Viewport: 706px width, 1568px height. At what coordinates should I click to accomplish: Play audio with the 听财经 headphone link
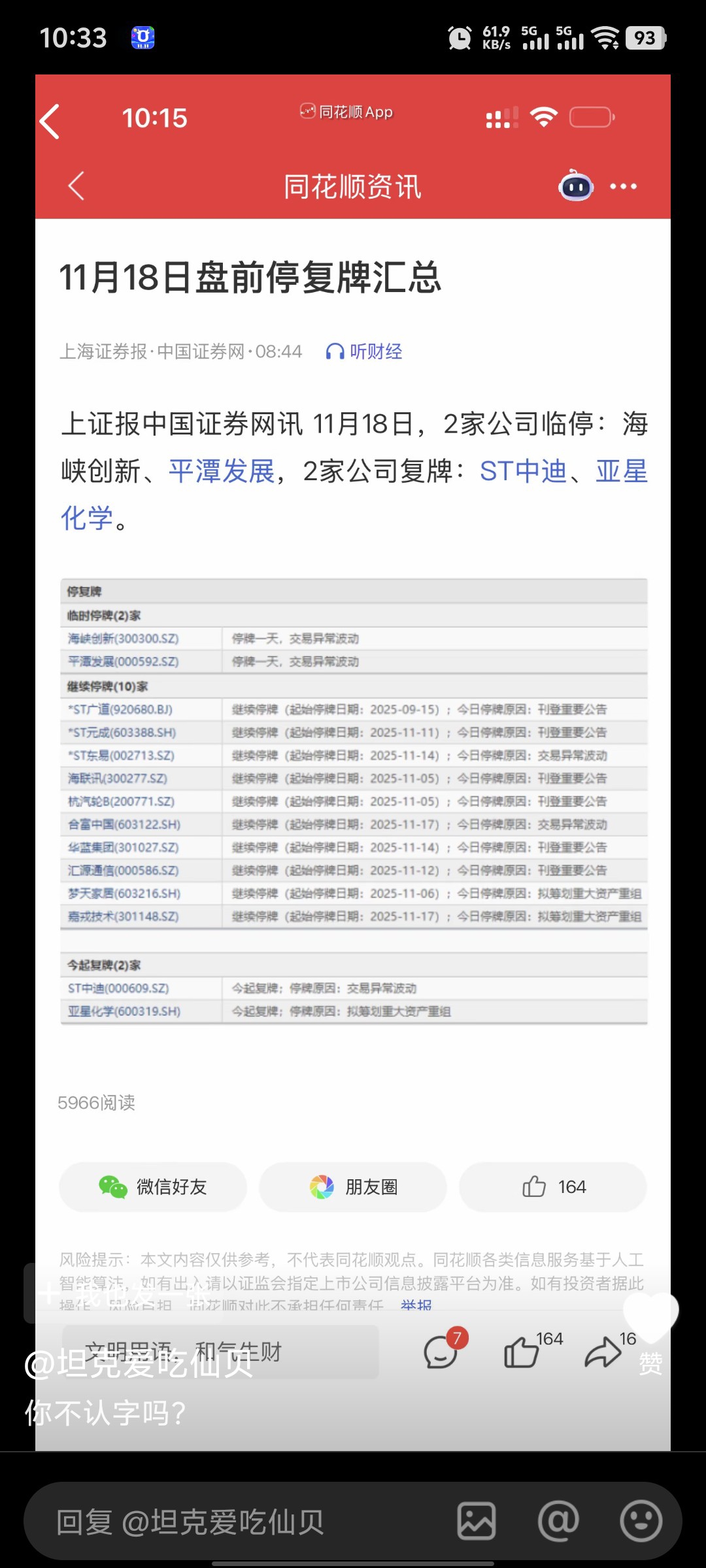[364, 351]
